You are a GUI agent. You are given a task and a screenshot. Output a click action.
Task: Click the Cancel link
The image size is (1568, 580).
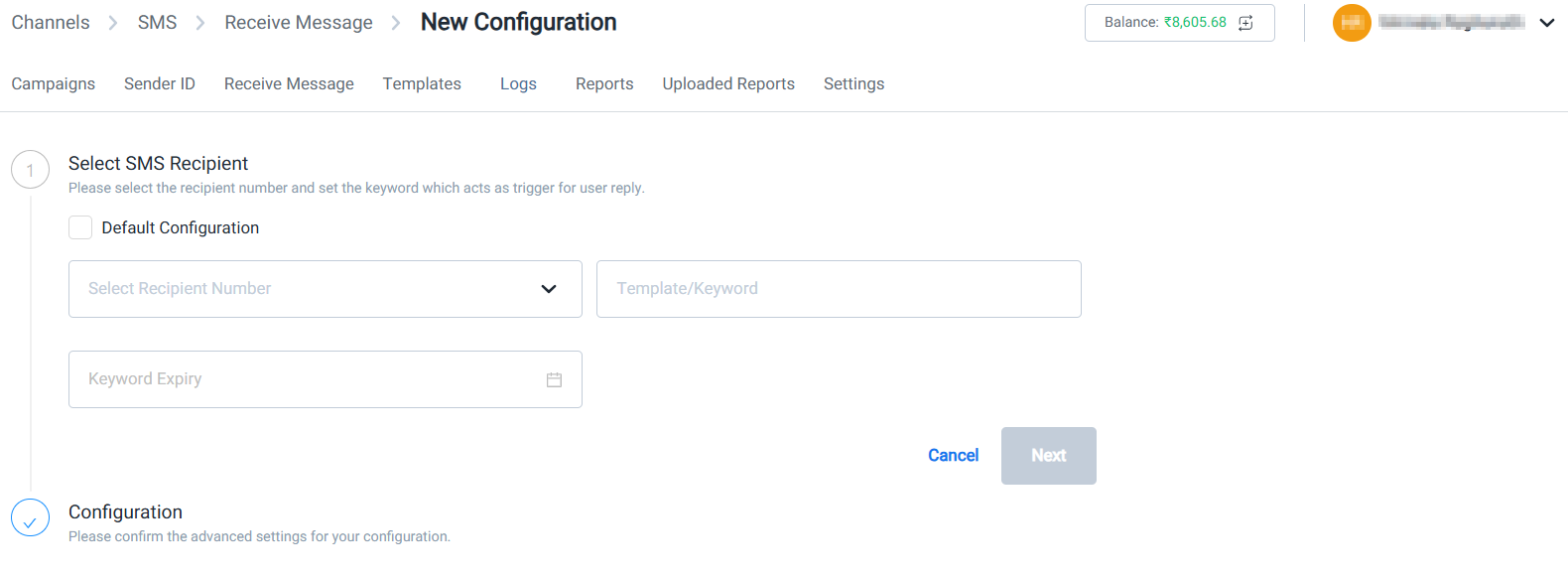(953, 455)
